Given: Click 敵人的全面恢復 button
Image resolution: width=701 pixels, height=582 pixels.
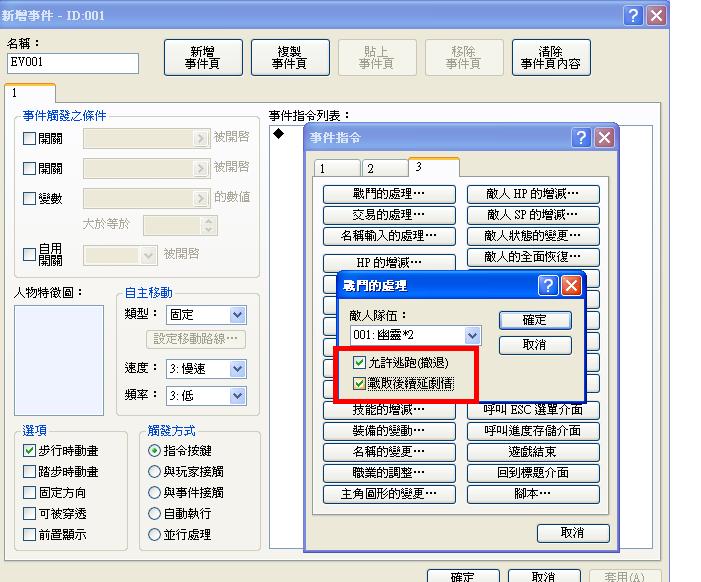Looking at the screenshot, I should [533, 257].
